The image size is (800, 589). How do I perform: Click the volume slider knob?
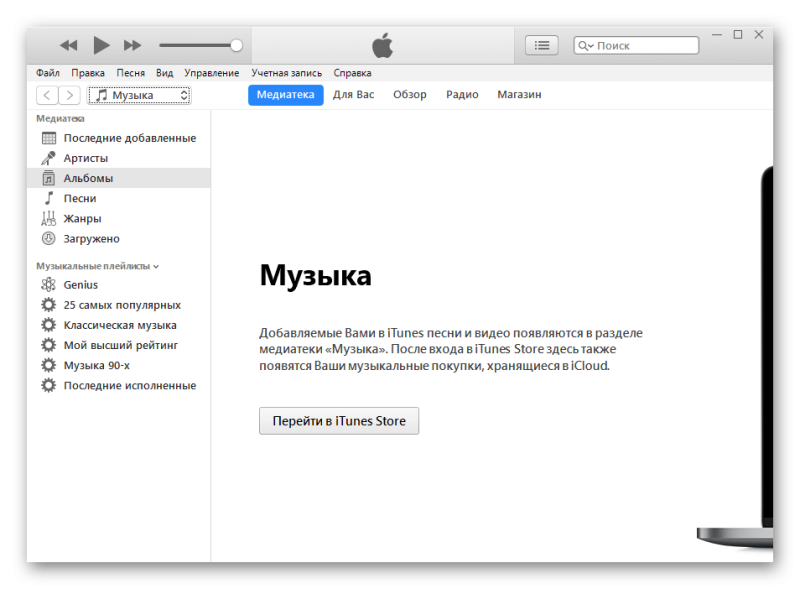236,45
